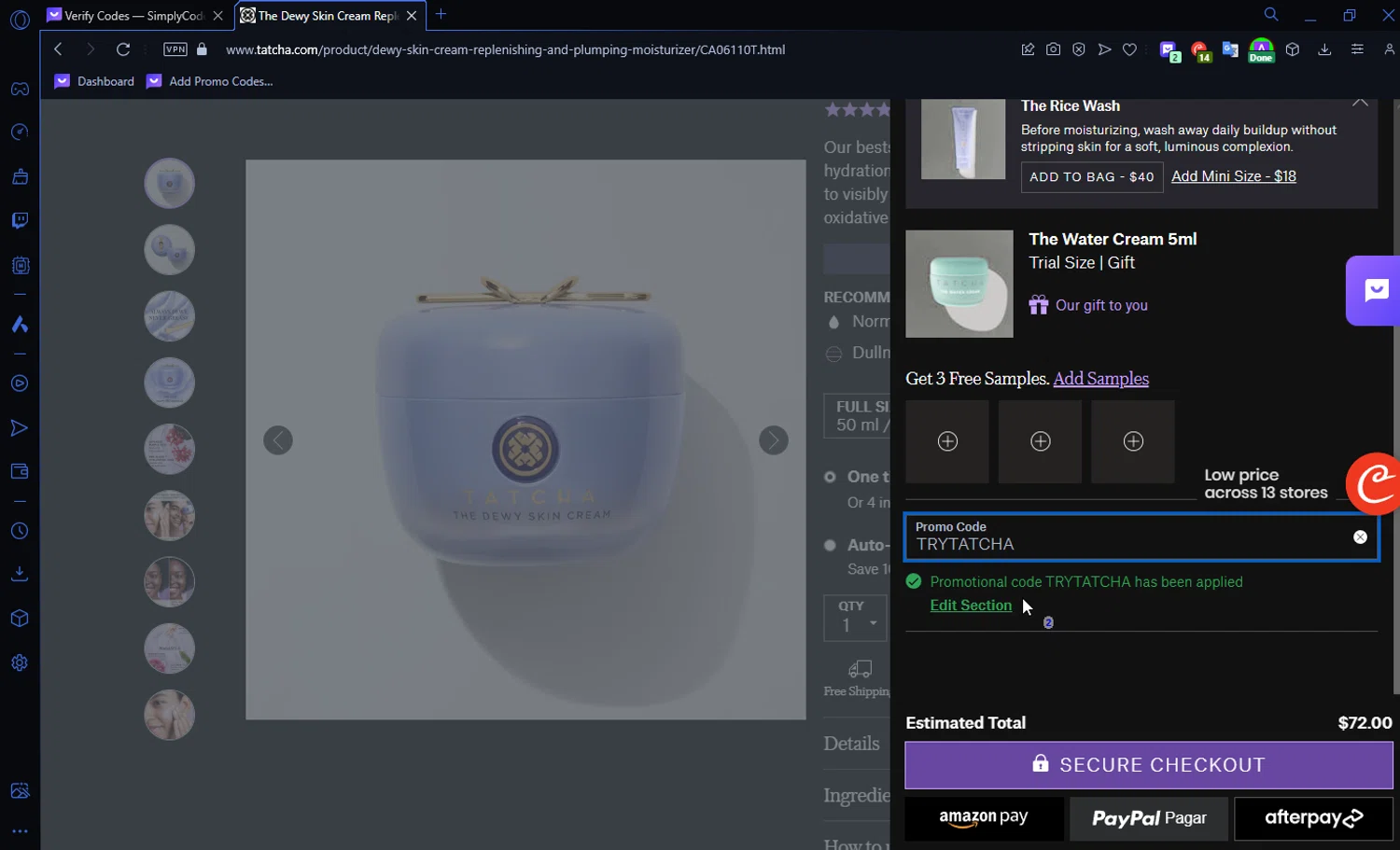The image size is (1400, 850).
Task: Pay with Afterpay
Action: point(1313,818)
